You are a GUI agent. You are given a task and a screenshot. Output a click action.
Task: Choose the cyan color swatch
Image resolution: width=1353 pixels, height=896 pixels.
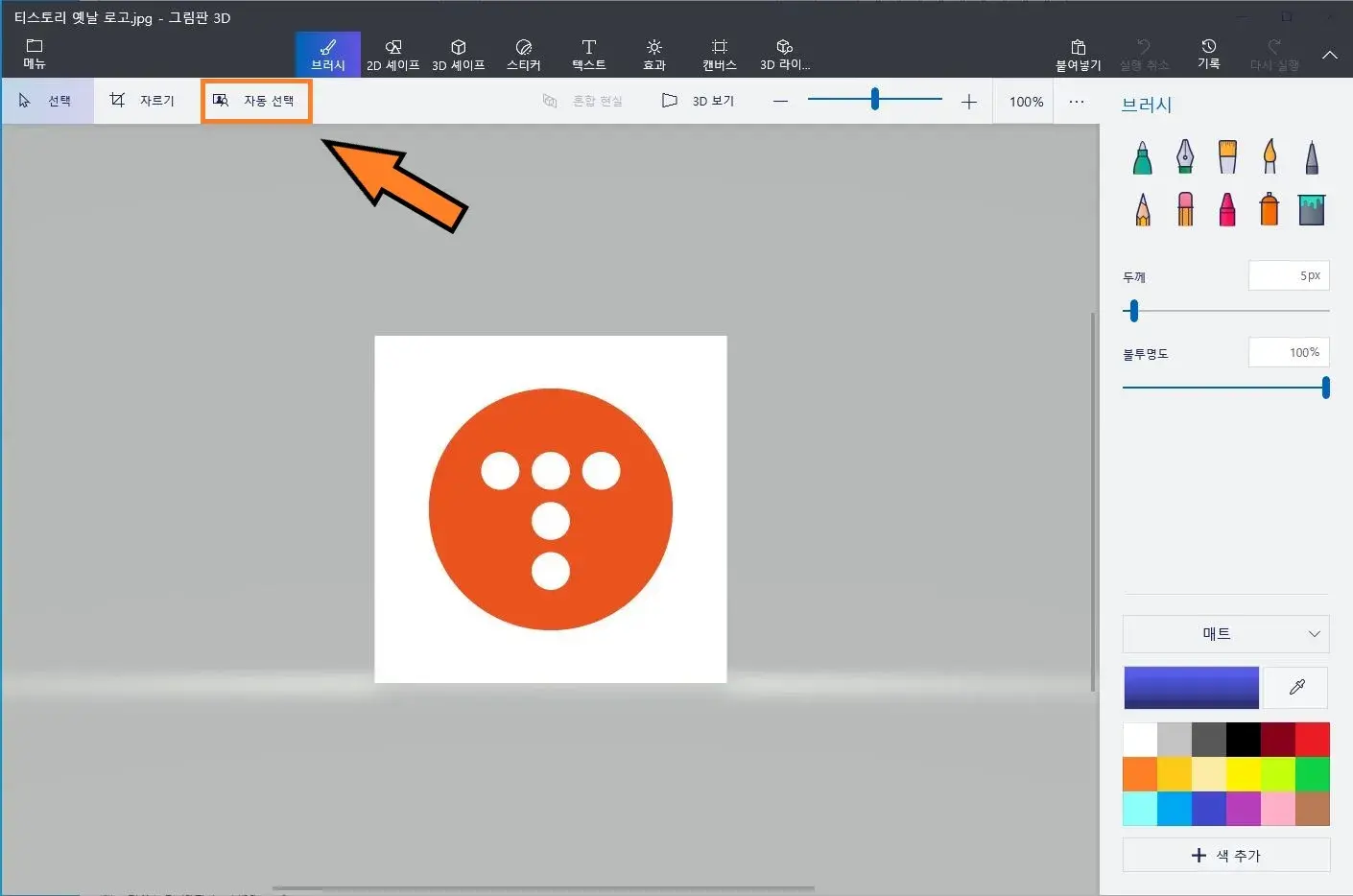[1140, 809]
